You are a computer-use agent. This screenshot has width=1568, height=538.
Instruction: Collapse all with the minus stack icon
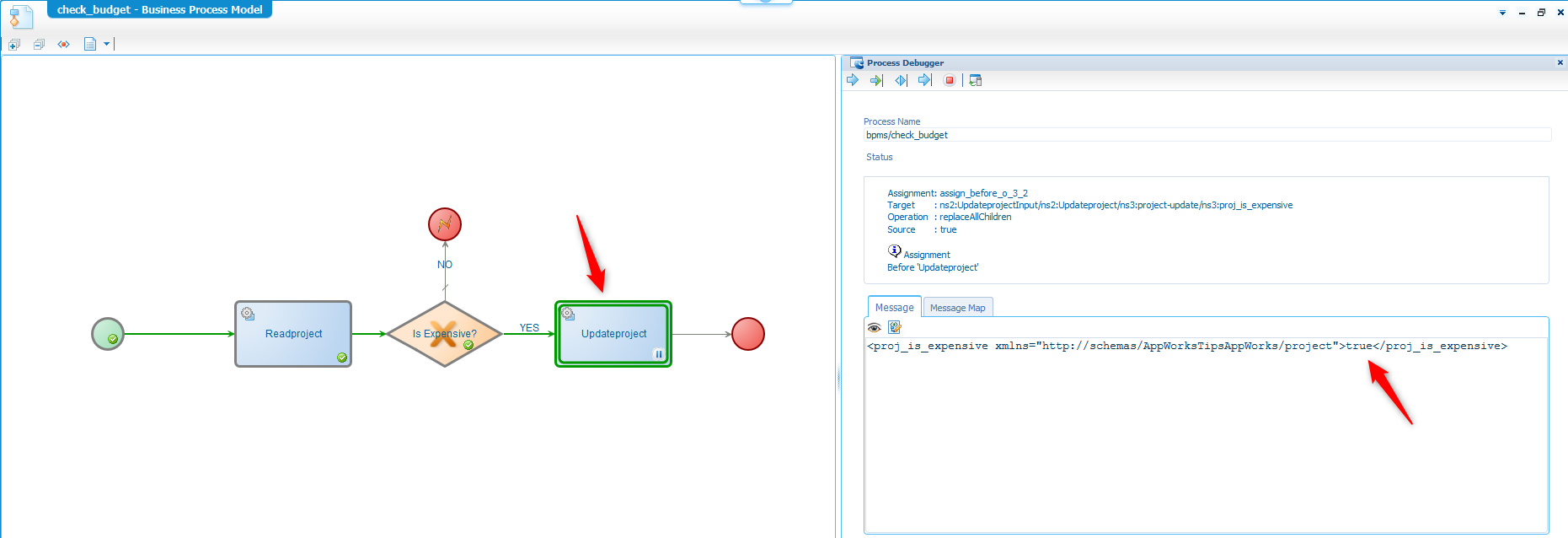coord(39,44)
